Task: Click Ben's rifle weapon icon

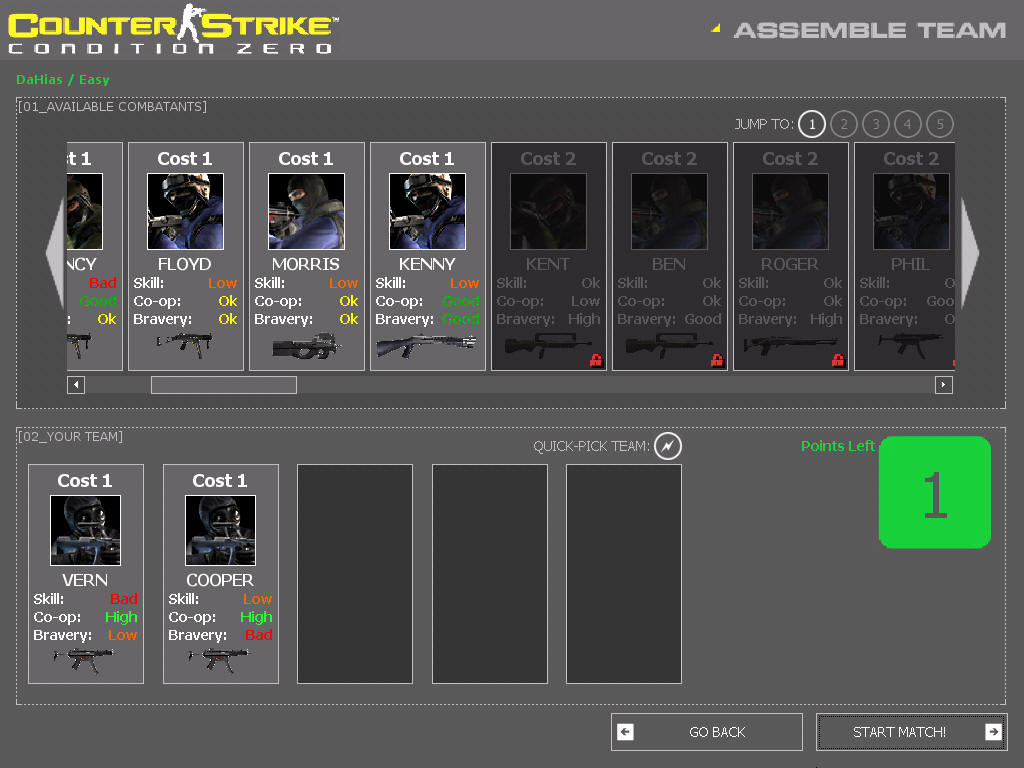Action: coord(667,345)
